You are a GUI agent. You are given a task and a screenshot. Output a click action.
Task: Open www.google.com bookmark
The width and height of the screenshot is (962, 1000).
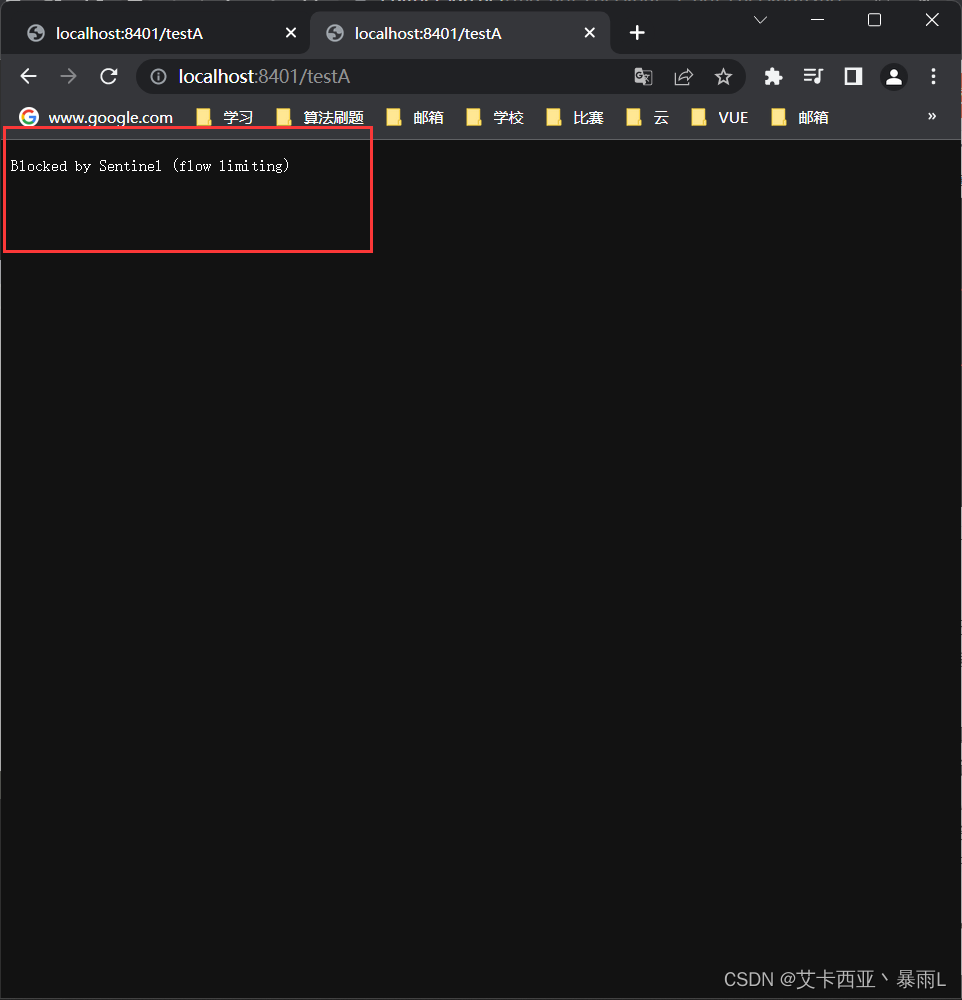pyautogui.click(x=96, y=117)
